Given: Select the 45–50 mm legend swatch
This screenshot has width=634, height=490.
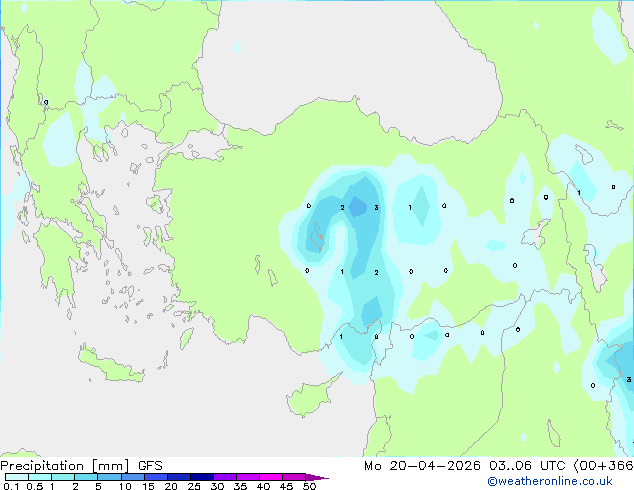Looking at the screenshot, I should 294,477.
